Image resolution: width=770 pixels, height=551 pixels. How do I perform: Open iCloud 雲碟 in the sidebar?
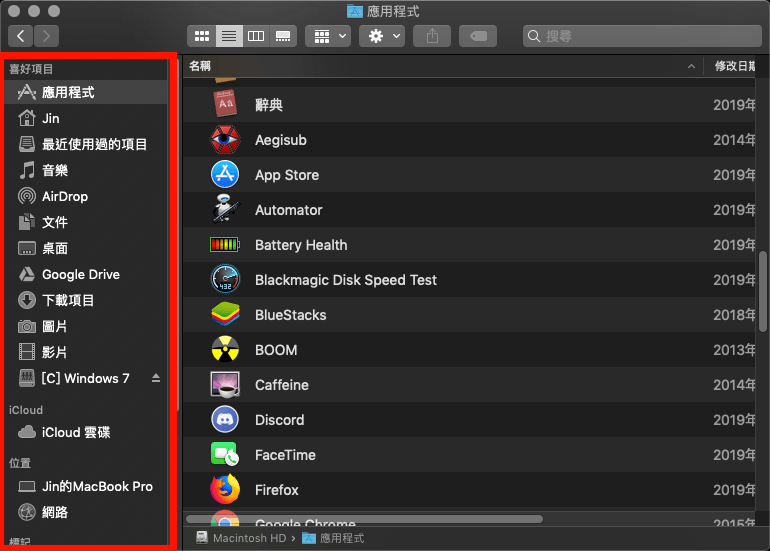click(x=86, y=433)
